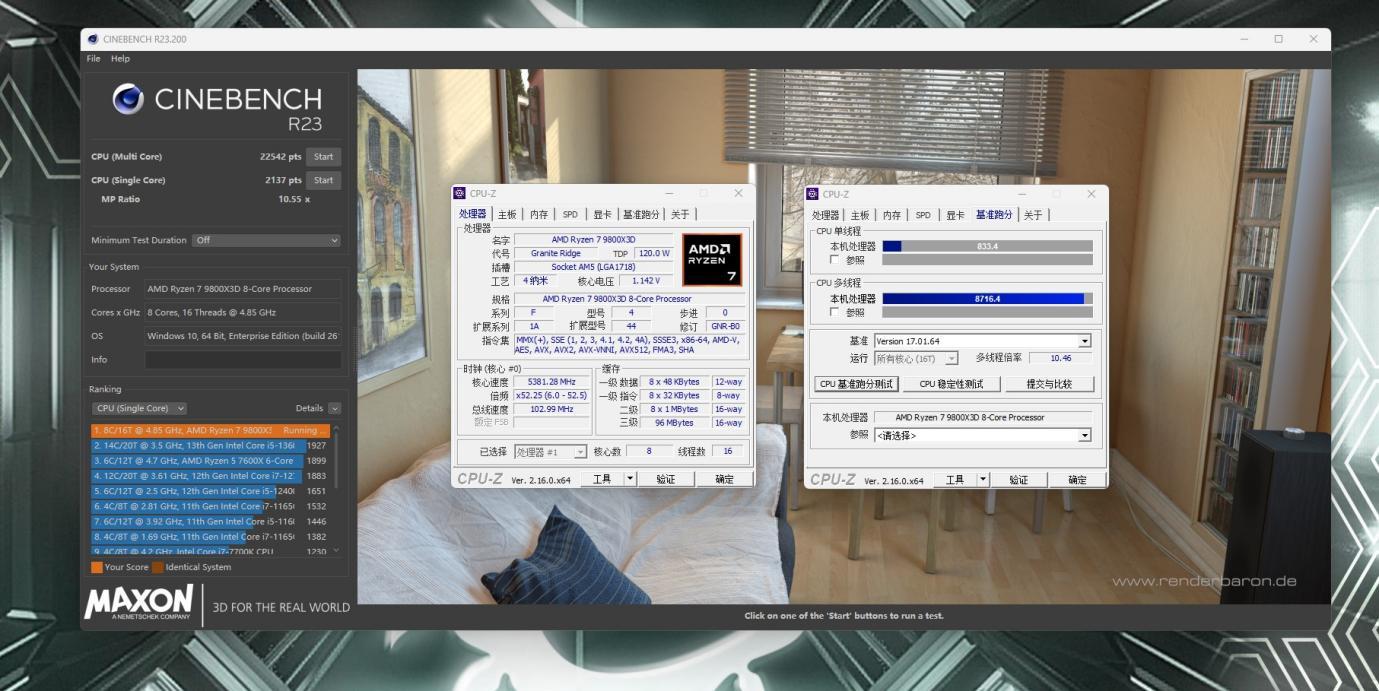The height and width of the screenshot is (691, 1379).
Task: Switch to 主板 tab in processor window
Action: point(507,215)
